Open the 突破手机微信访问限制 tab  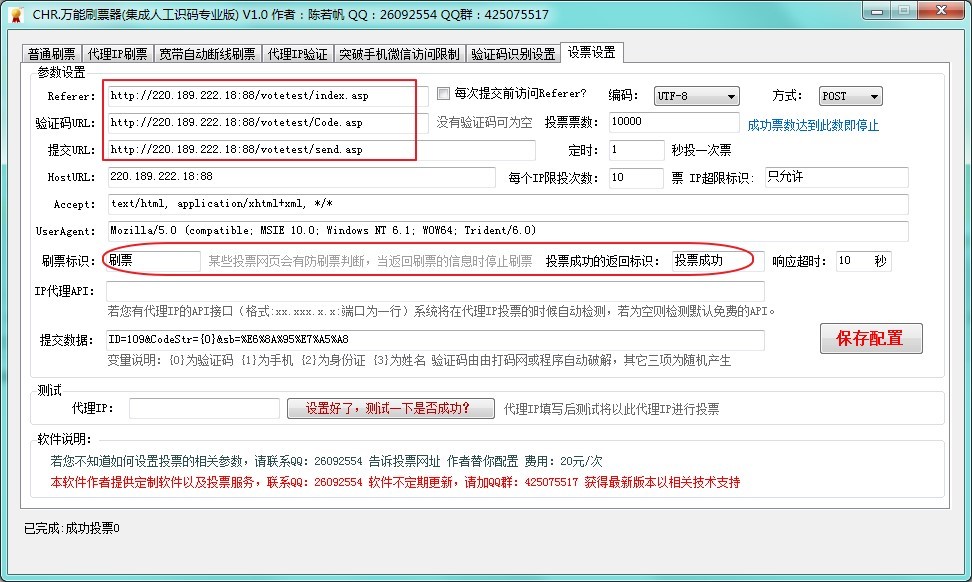(399, 54)
